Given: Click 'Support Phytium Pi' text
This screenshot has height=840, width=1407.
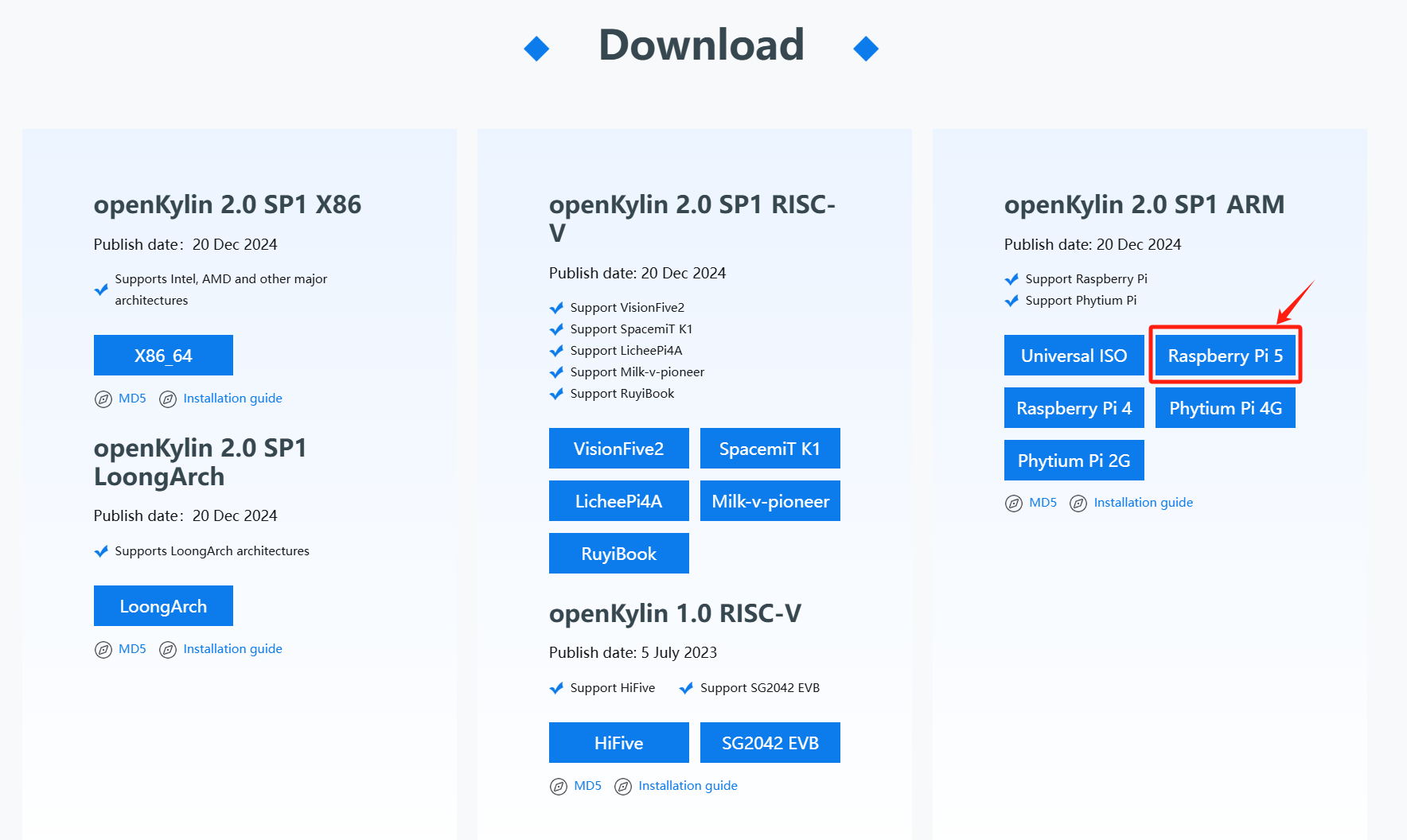Looking at the screenshot, I should [1081, 301].
